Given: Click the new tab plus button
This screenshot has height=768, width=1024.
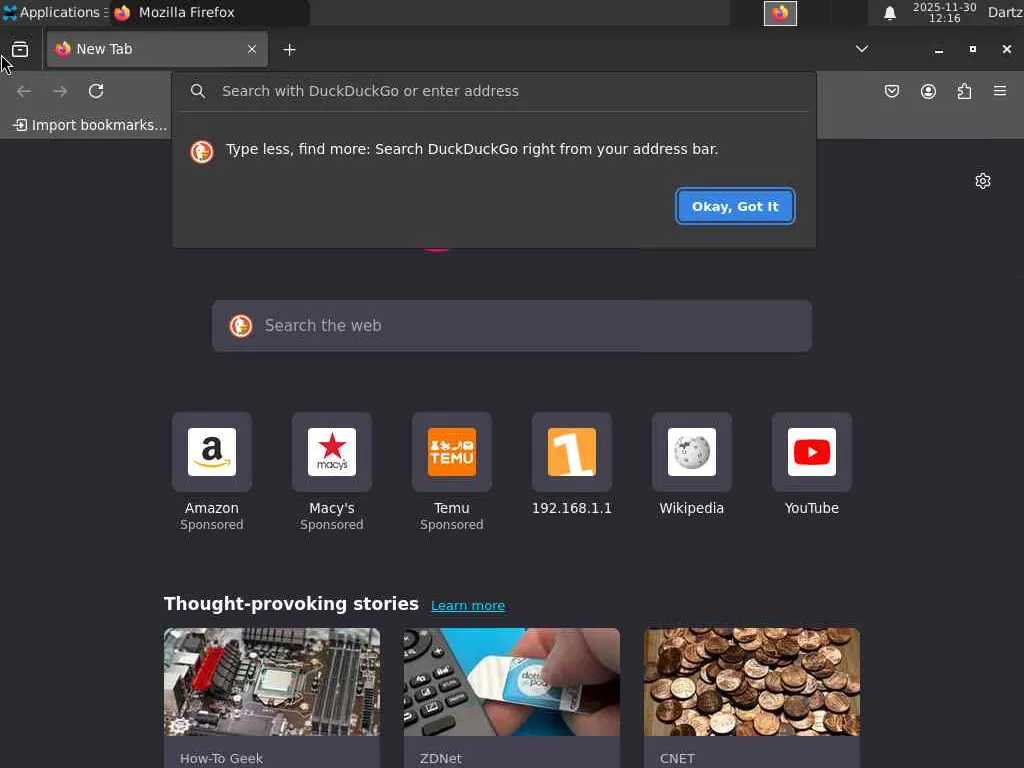Looking at the screenshot, I should click(289, 50).
